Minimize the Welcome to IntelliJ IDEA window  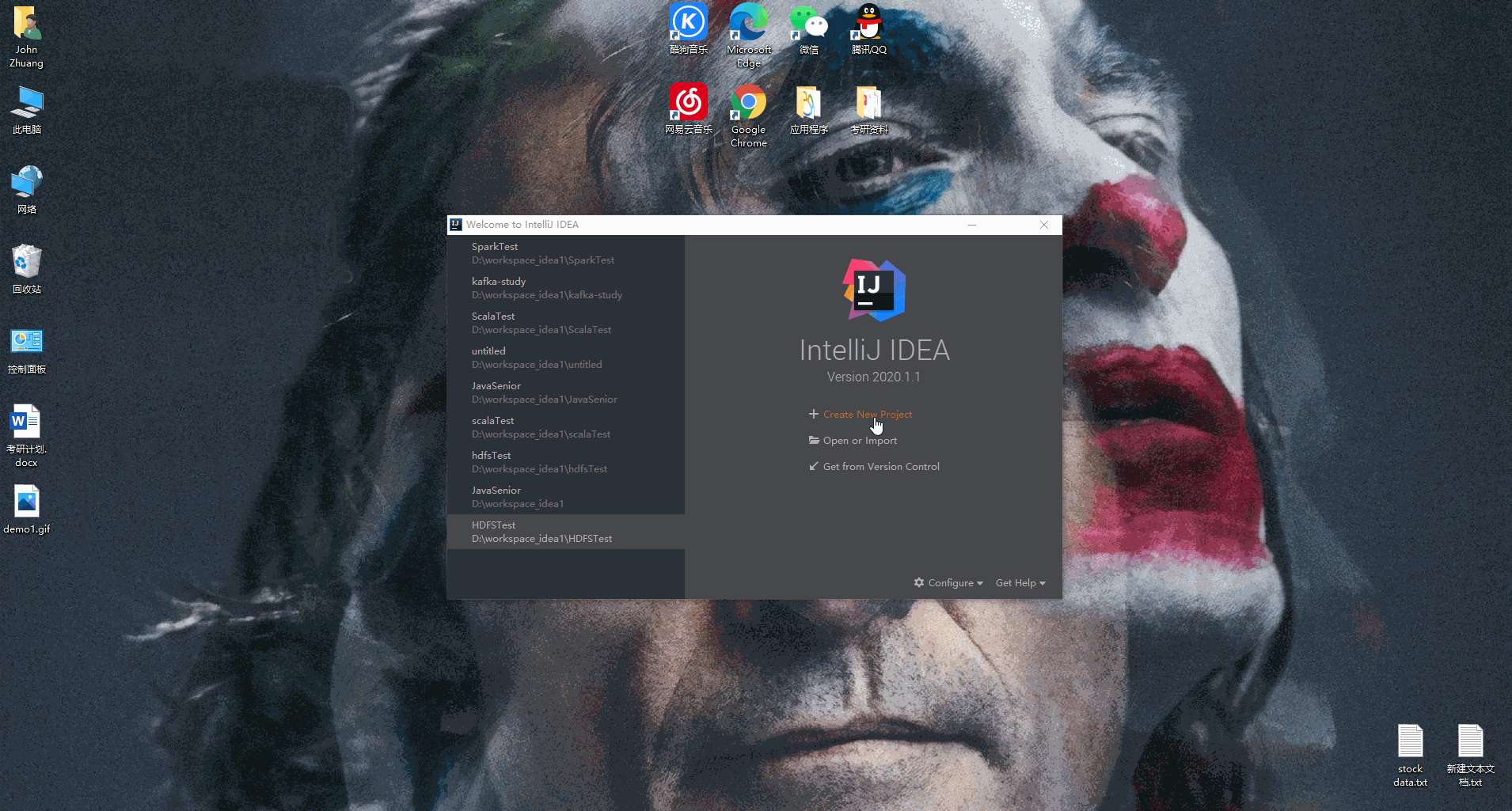(x=972, y=225)
